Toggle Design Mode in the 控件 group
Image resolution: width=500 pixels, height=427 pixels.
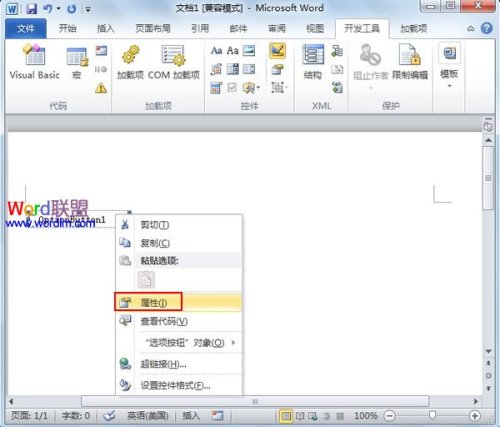[x=277, y=51]
